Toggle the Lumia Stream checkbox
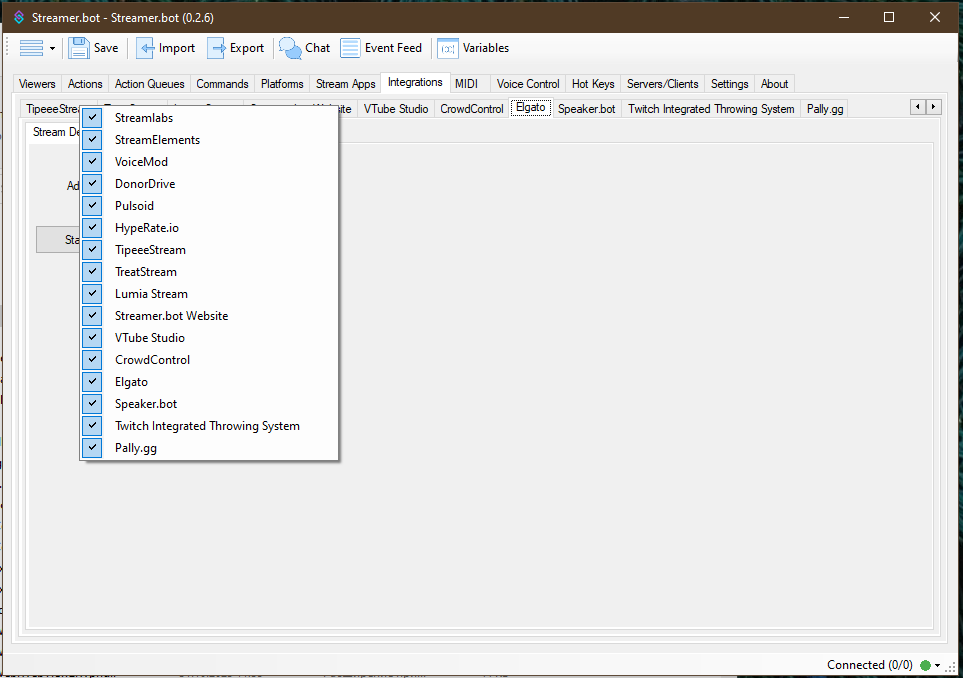This screenshot has width=963, height=678. pyautogui.click(x=92, y=294)
